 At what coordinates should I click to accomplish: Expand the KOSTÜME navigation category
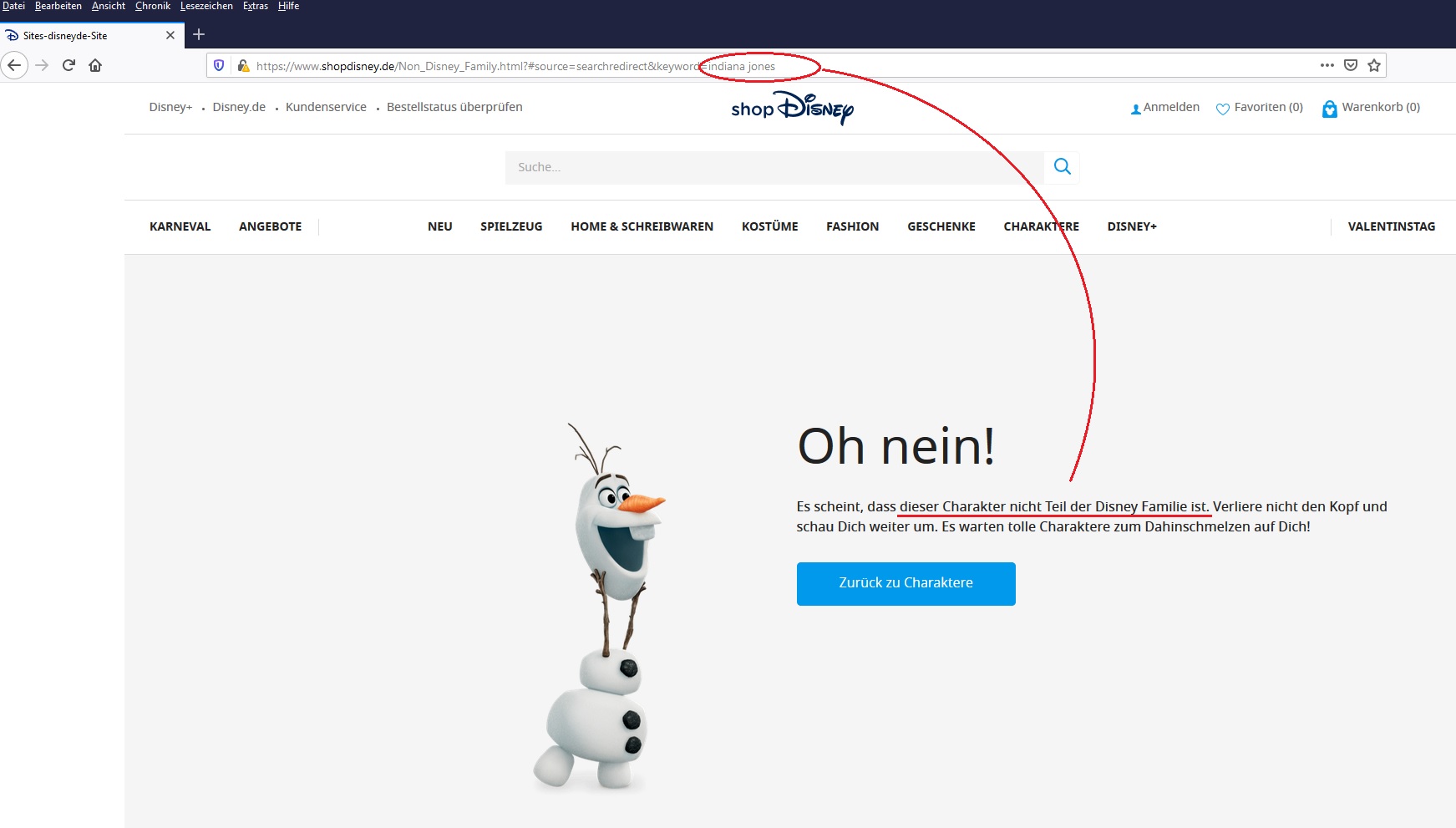click(769, 226)
